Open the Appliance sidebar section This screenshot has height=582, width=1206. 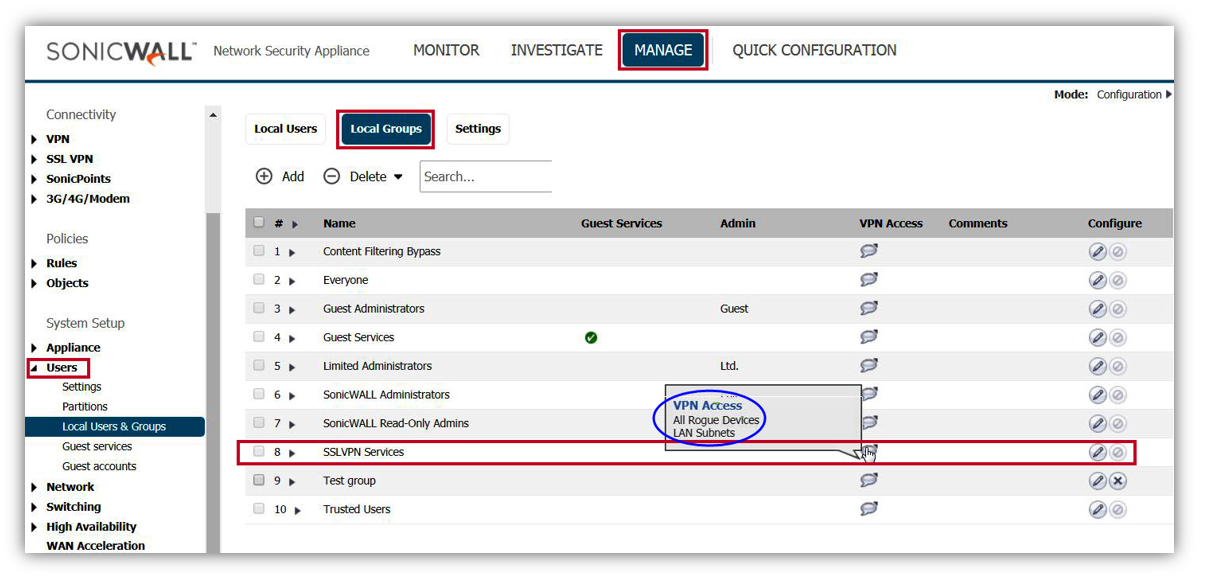(73, 348)
